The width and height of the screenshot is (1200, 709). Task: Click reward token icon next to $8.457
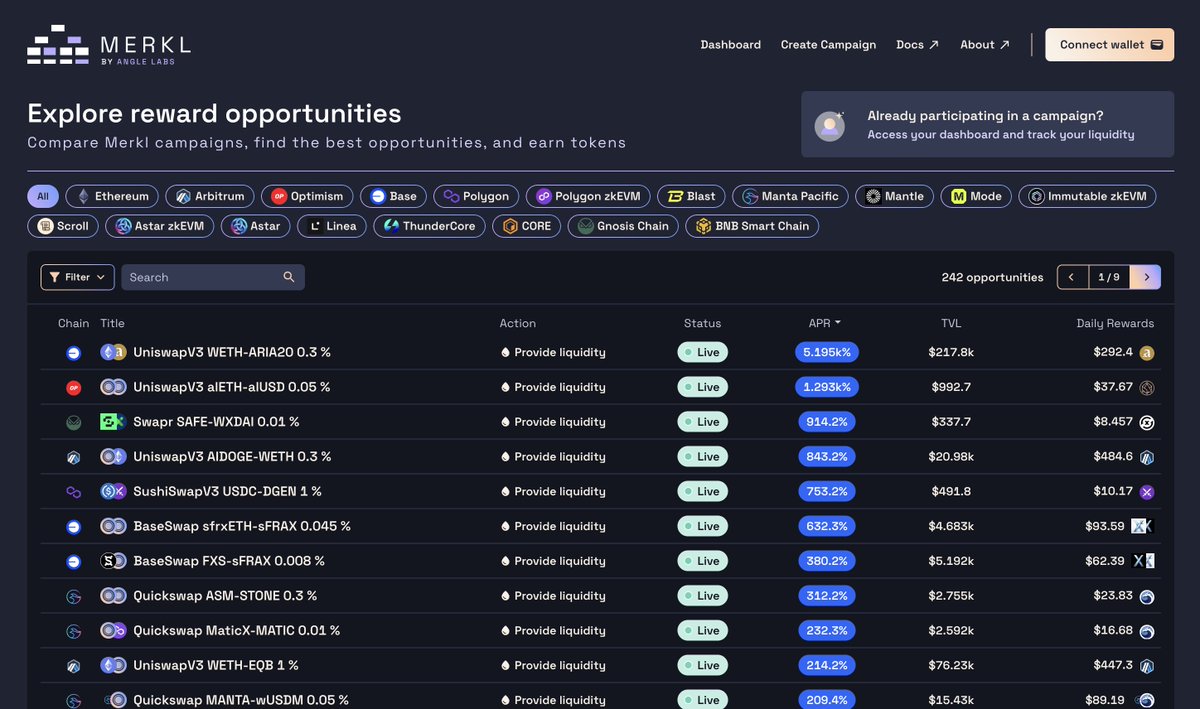1147,422
